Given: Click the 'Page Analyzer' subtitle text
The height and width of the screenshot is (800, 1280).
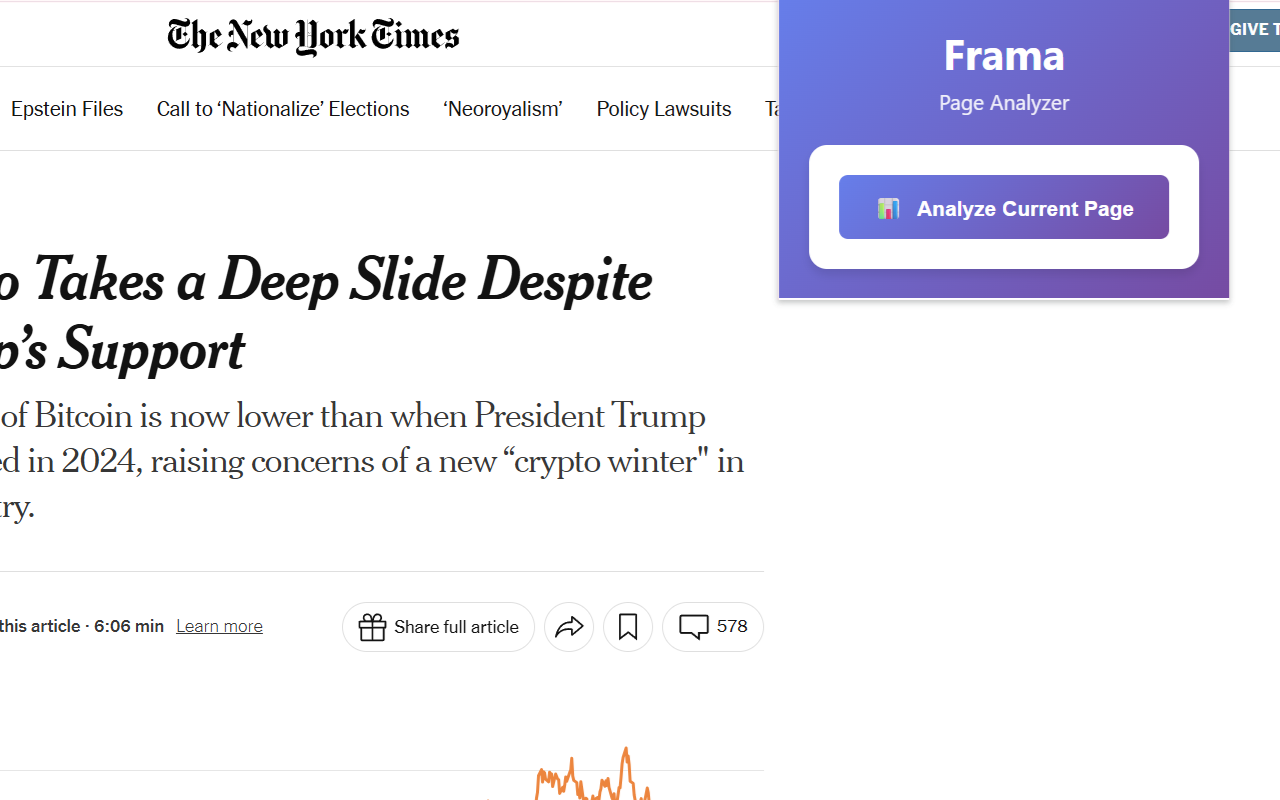Looking at the screenshot, I should point(1003,102).
